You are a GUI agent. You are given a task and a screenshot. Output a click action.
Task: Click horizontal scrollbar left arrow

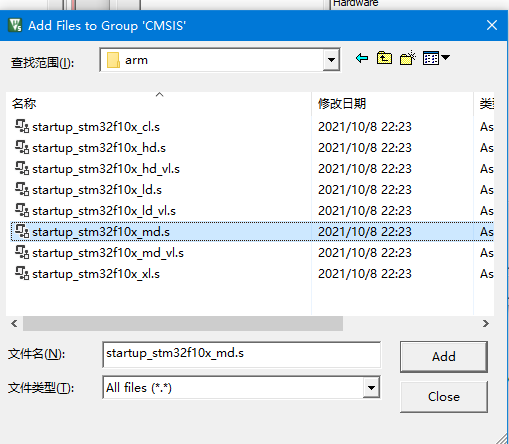click(x=14, y=323)
